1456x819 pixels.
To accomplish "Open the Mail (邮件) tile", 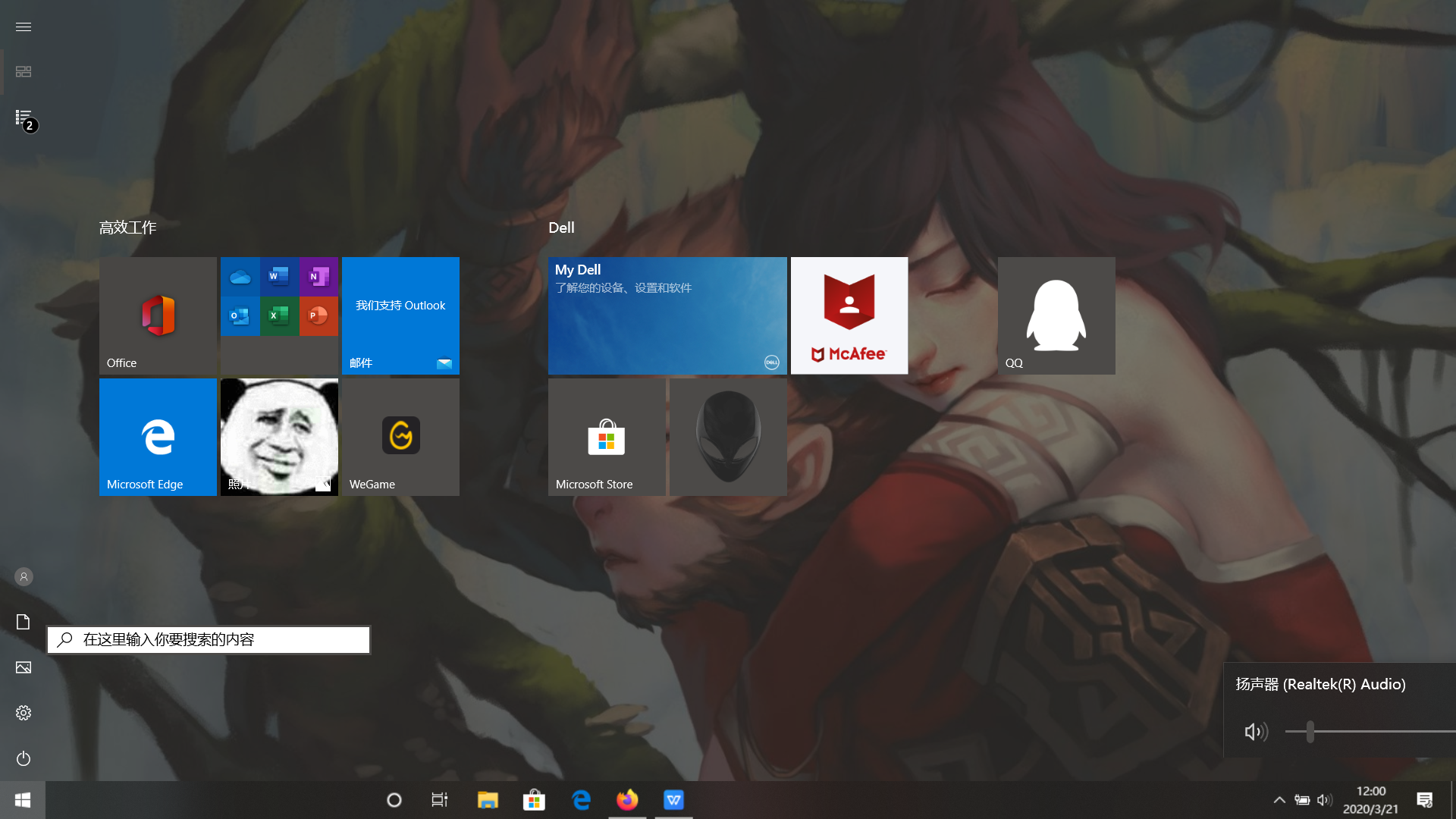I will click(x=400, y=315).
